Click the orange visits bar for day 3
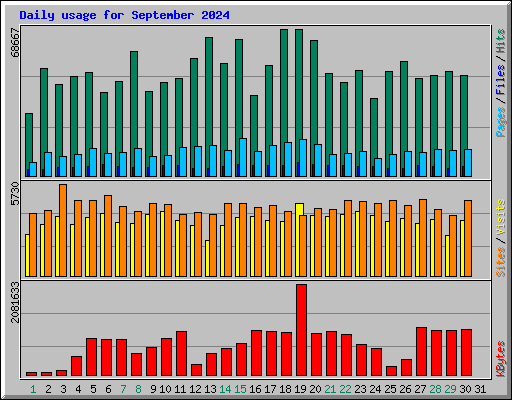Viewport: 512px width, 400px height. [x=63, y=230]
